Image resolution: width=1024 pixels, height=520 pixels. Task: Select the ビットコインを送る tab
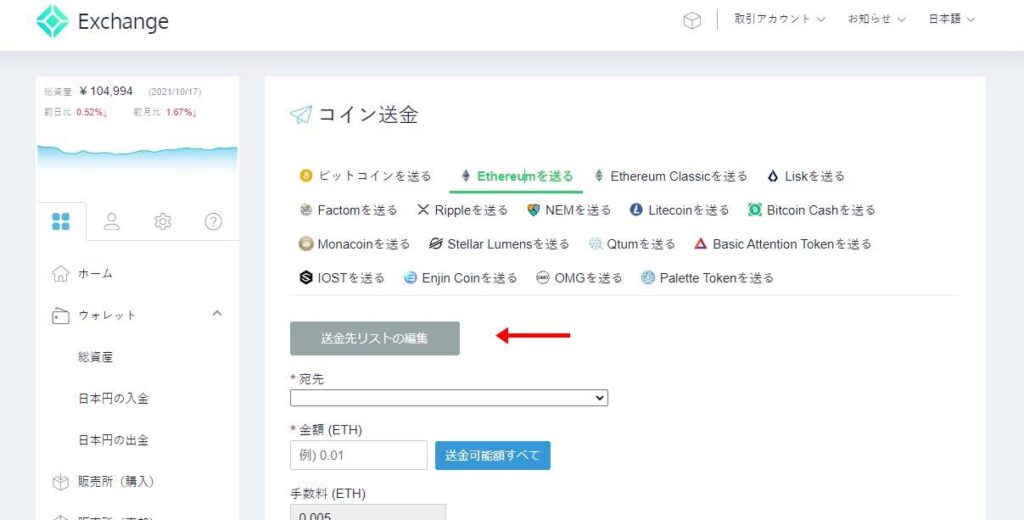pyautogui.click(x=366, y=176)
